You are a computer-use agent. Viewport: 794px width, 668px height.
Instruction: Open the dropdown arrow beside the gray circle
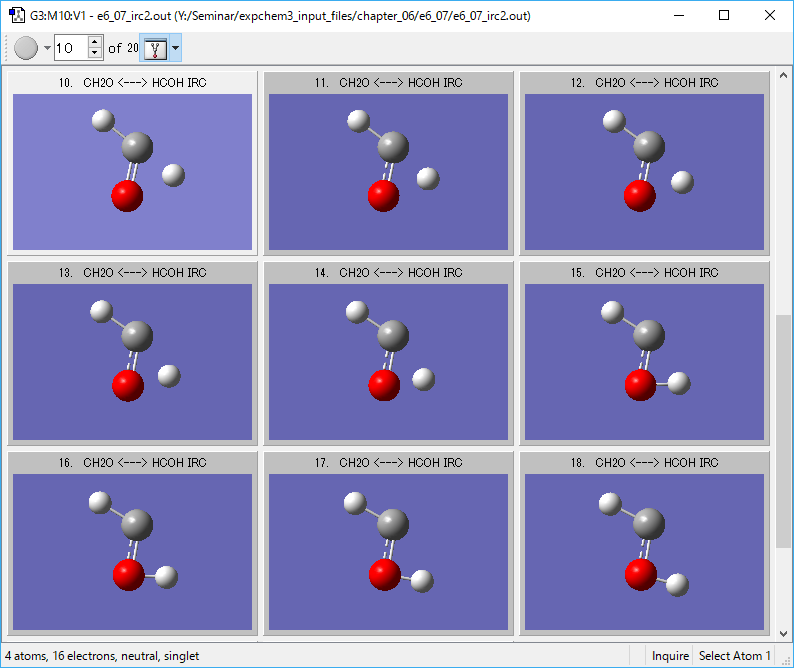47,48
